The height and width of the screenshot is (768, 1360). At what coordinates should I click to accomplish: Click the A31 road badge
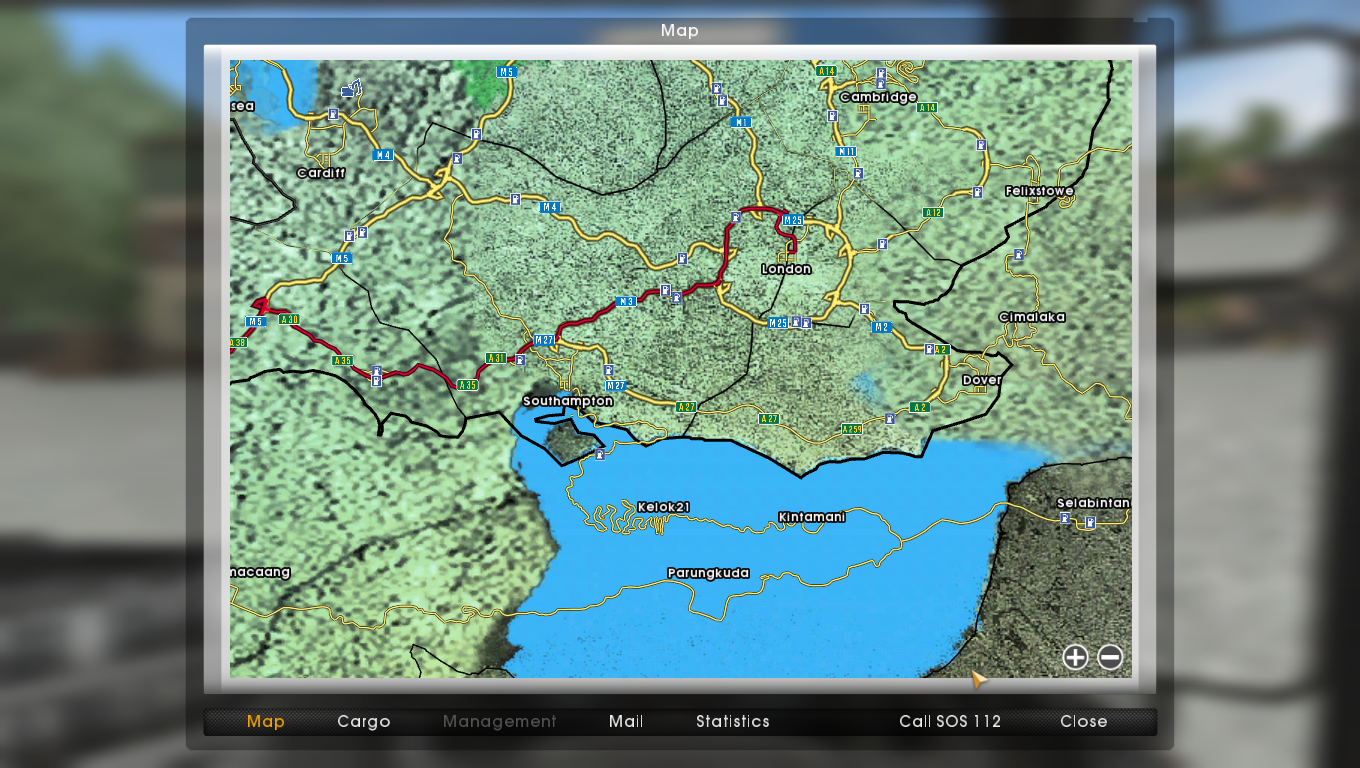(x=496, y=358)
